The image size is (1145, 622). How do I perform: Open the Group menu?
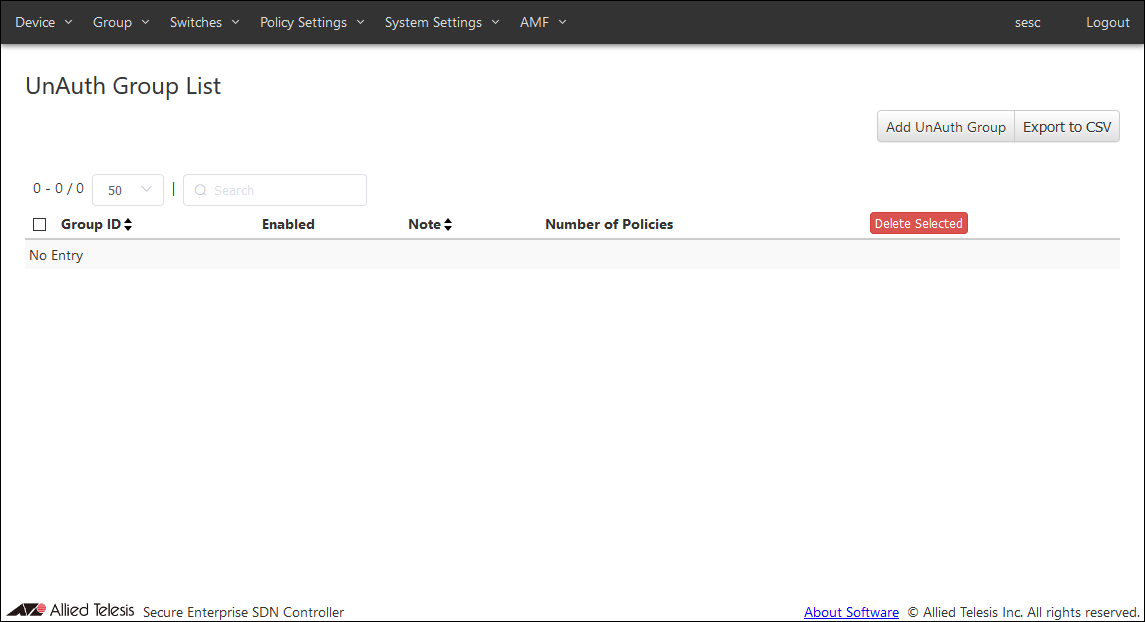120,22
